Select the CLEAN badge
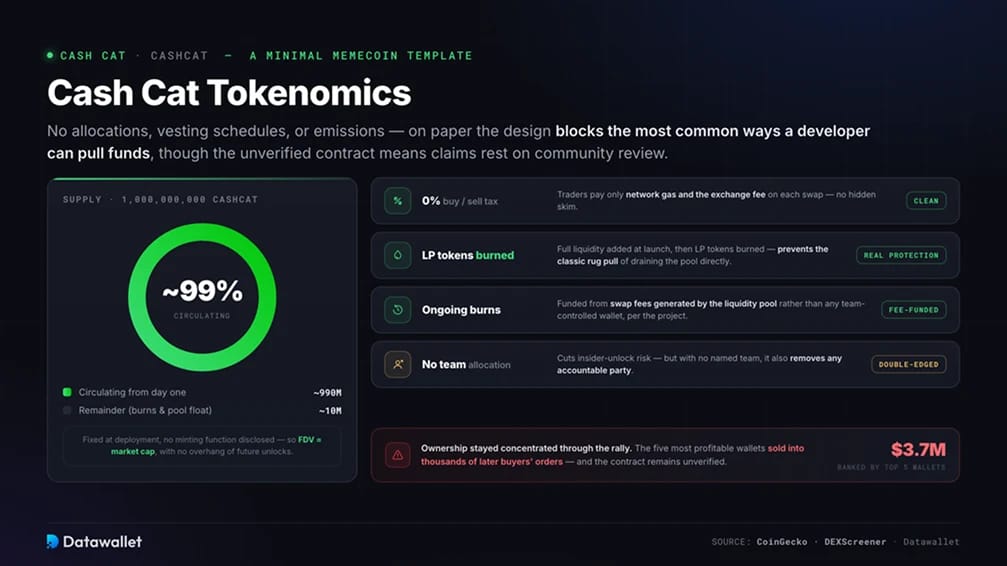Screen dimensions: 1007x566 tap(925, 201)
